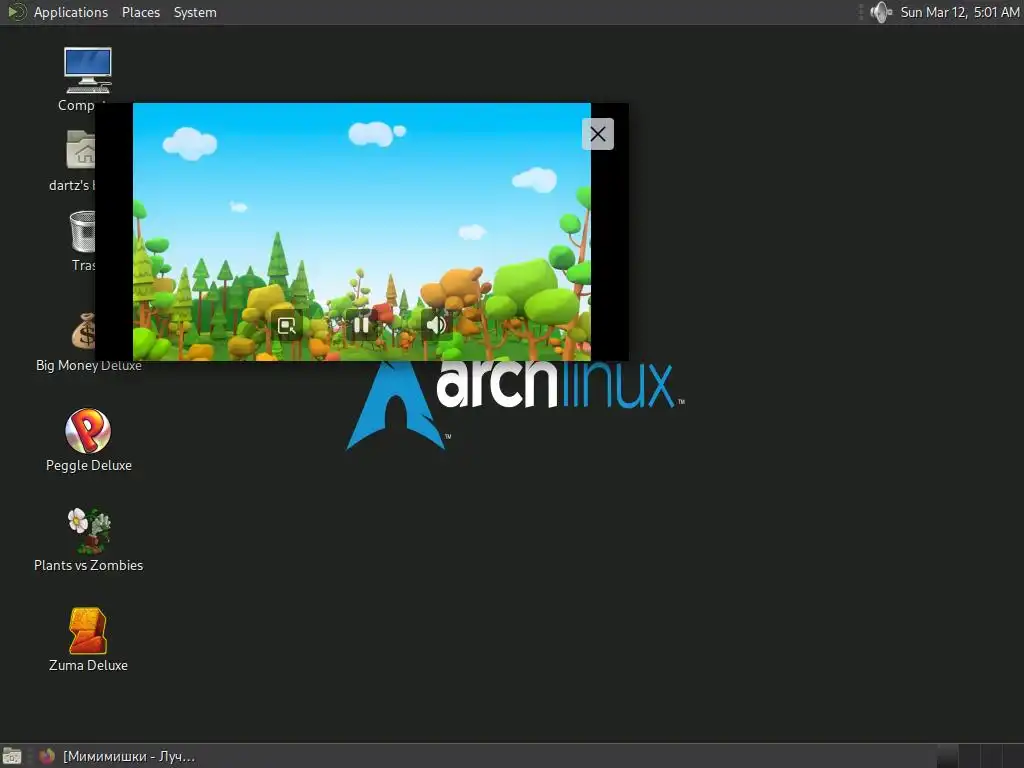Click the show desktop button

pos(12,756)
